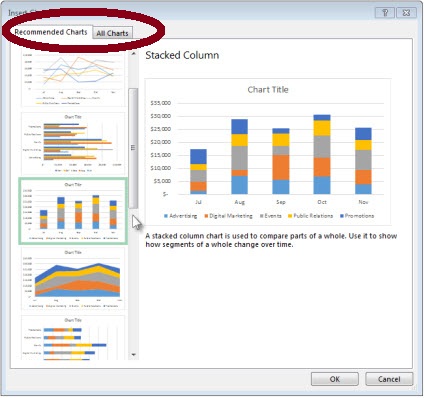425x398 pixels.
Task: Open dialog help question mark button
Action: (385, 13)
